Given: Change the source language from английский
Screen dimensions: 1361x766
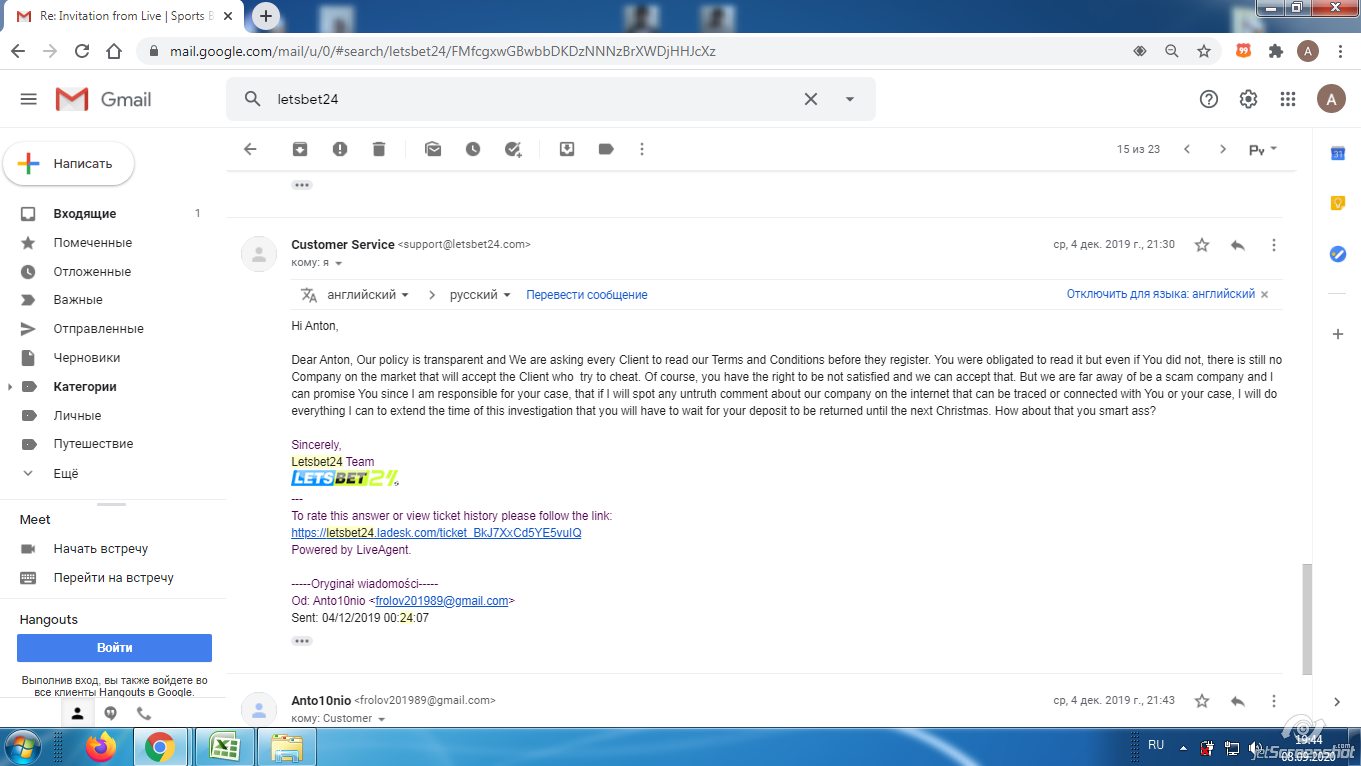Looking at the screenshot, I should [x=368, y=295].
